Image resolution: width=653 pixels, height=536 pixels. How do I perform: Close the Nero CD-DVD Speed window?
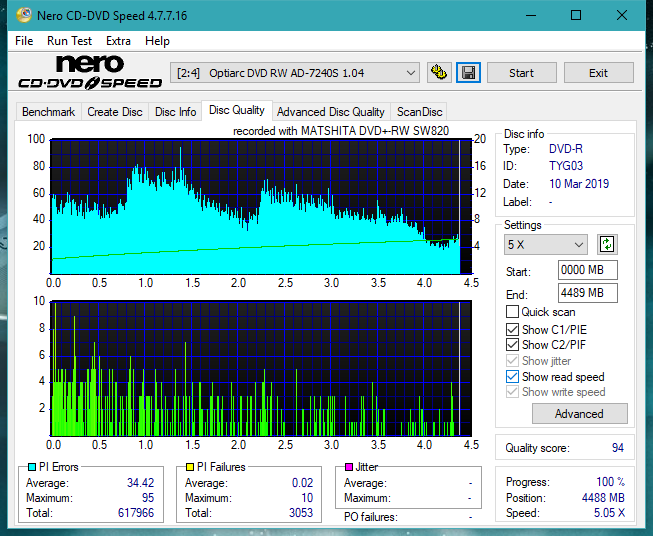tap(622, 15)
